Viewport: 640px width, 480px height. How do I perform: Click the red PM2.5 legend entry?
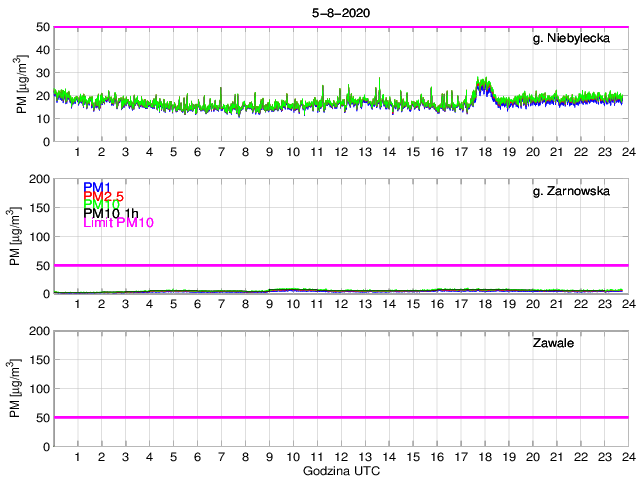[x=103, y=197]
